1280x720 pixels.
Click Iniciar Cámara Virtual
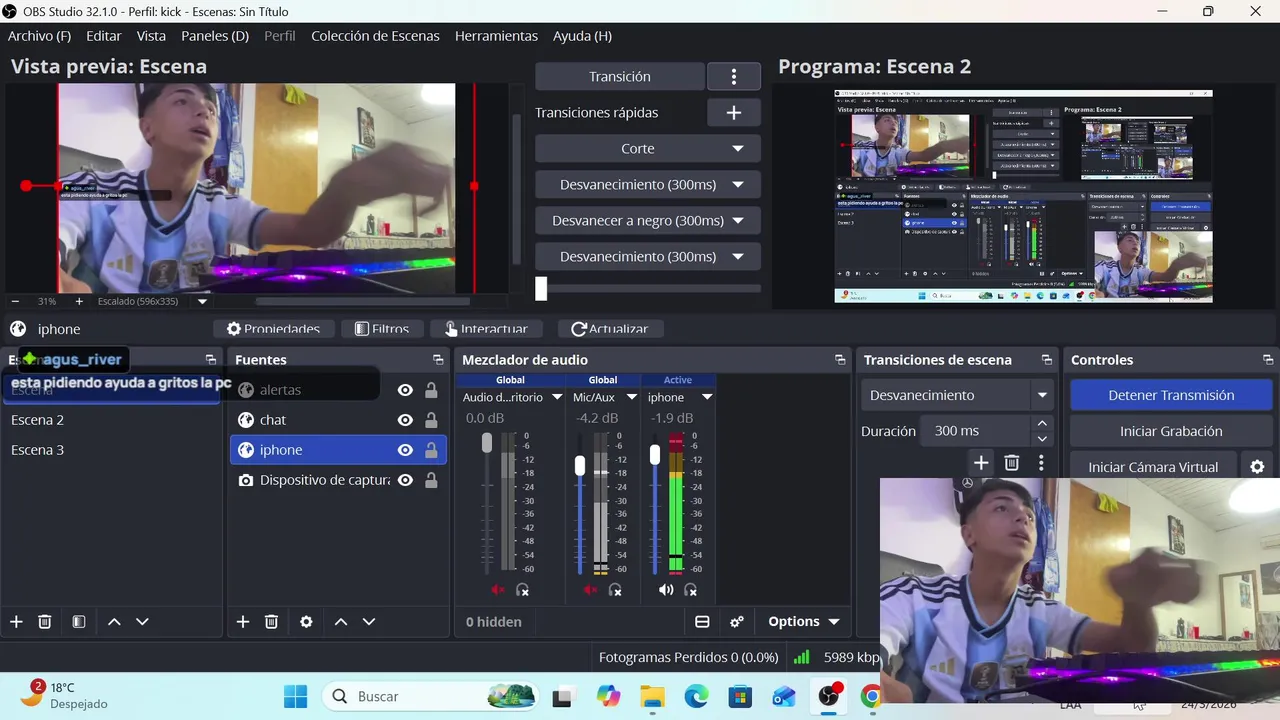[x=1153, y=467]
